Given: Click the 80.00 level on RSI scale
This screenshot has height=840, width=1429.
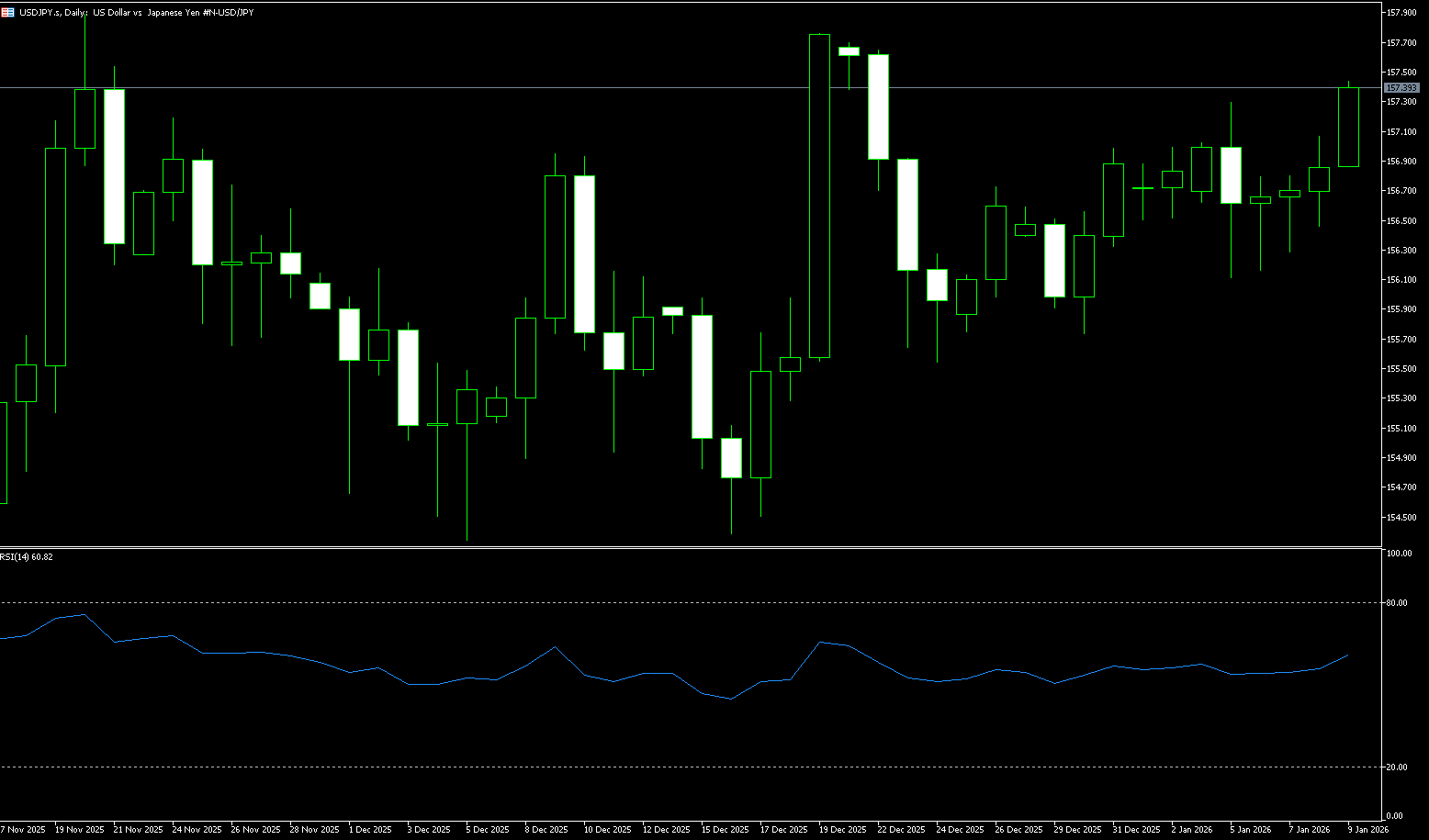Looking at the screenshot, I should [1398, 603].
